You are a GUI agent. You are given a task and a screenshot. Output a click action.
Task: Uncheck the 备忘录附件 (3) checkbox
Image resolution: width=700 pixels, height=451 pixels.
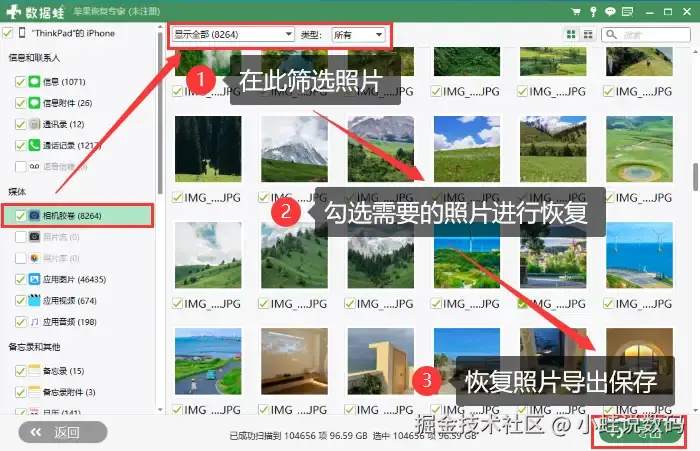point(20,392)
